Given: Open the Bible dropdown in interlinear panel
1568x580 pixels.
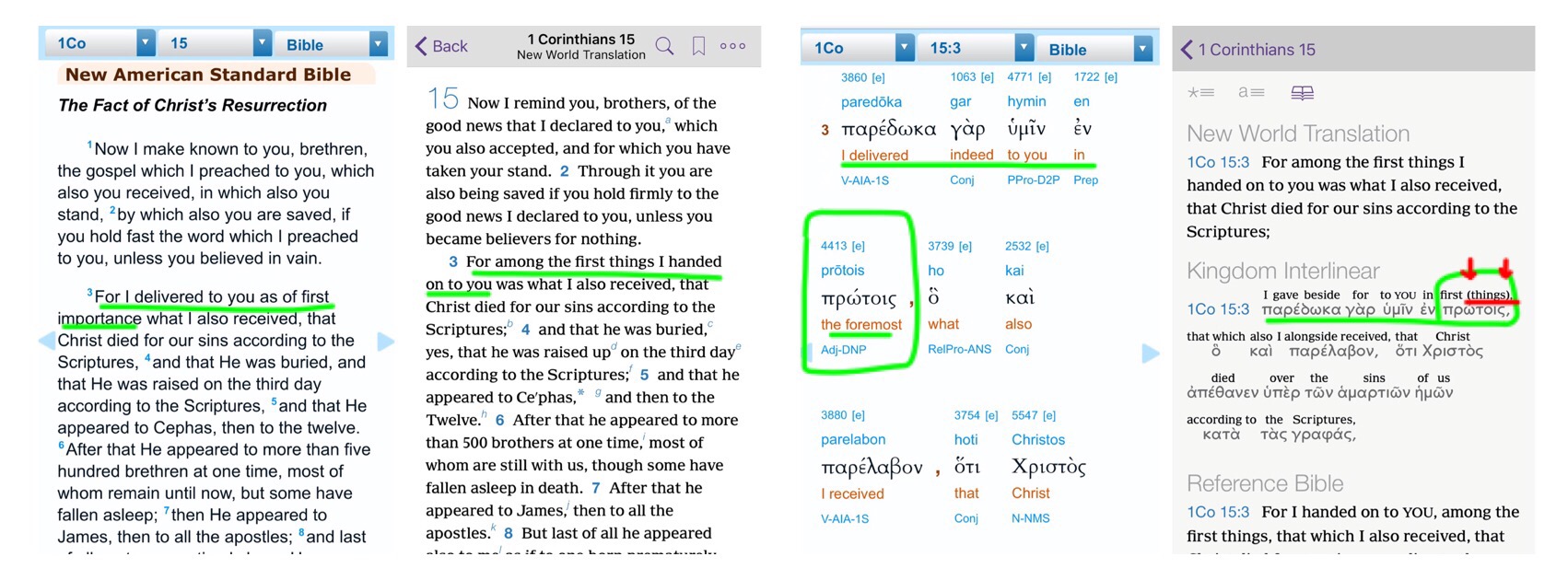Looking at the screenshot, I should coord(1143,49).
